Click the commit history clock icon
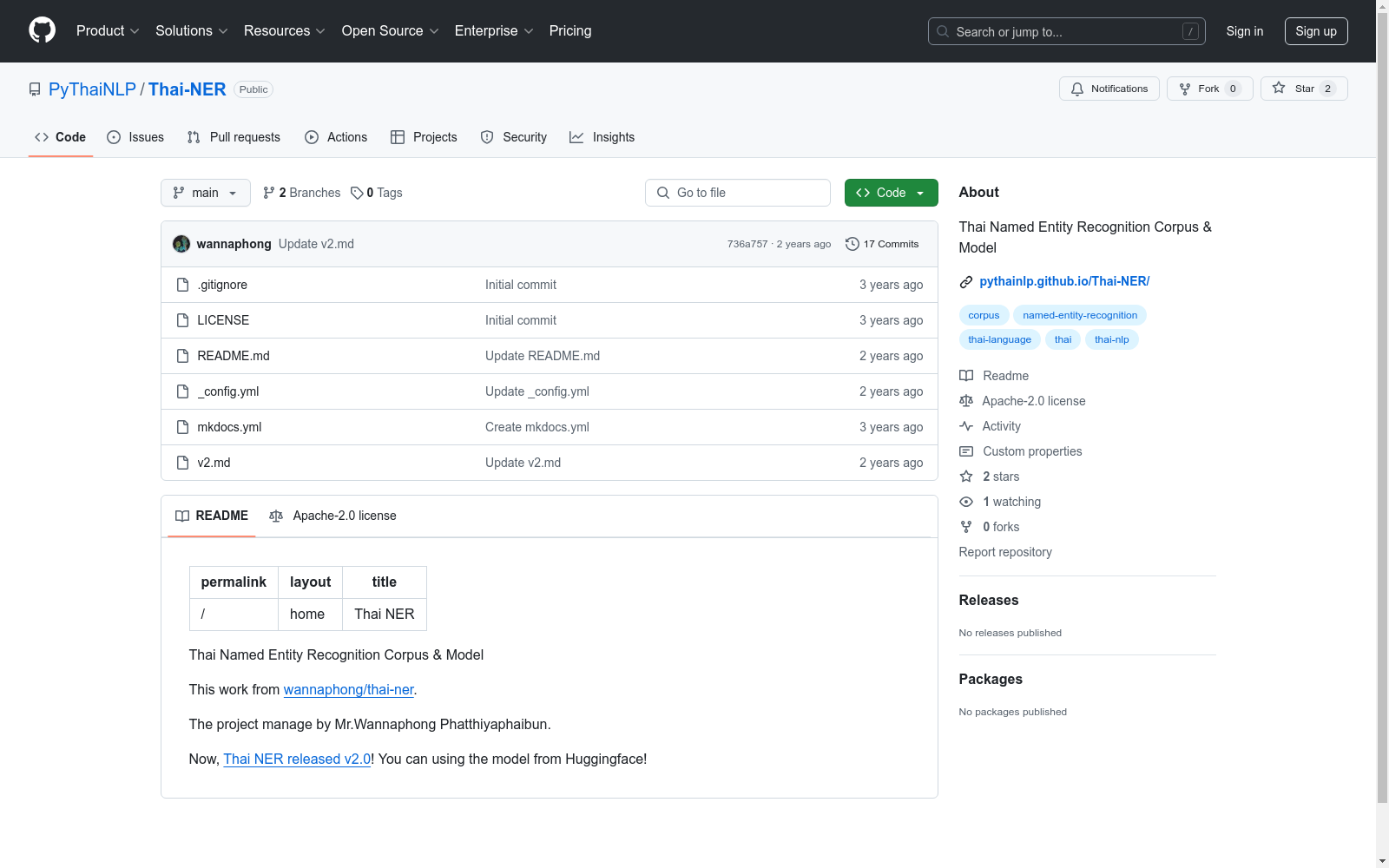Image resolution: width=1389 pixels, height=868 pixels. click(852, 244)
